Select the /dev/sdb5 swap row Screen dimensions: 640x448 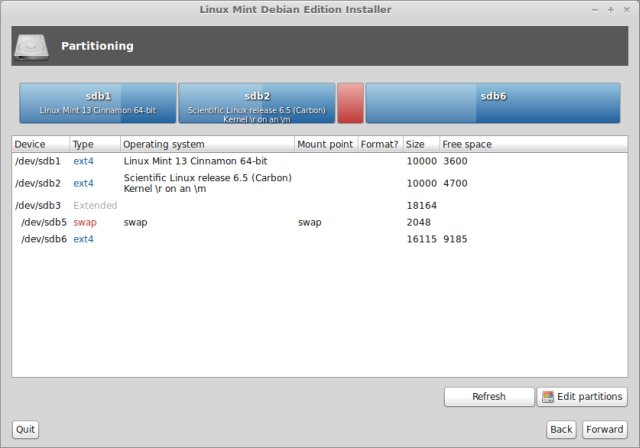click(320, 222)
